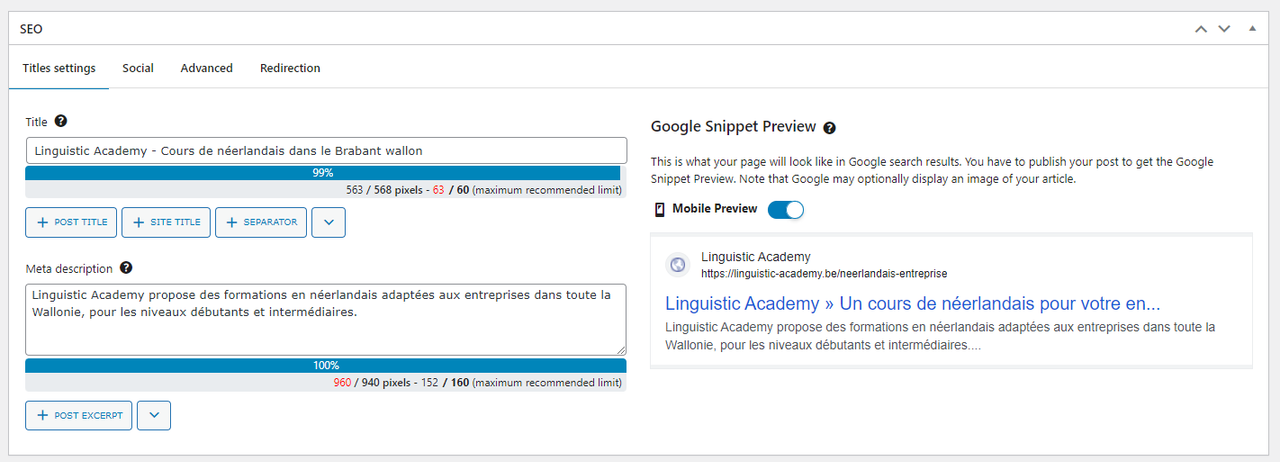Image resolution: width=1280 pixels, height=462 pixels.
Task: Collapse the SEO metabox with triangle toggle
Action: (1252, 29)
